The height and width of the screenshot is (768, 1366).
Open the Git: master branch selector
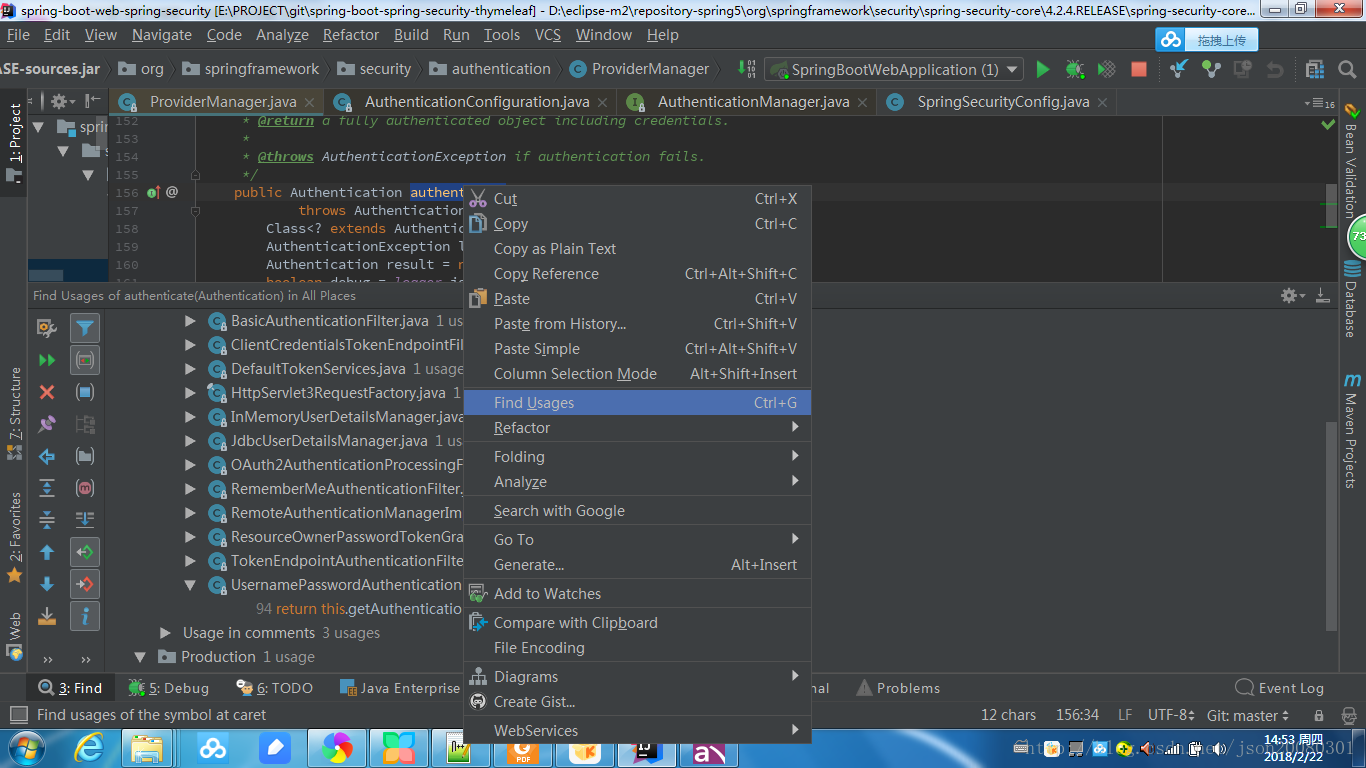click(x=1249, y=715)
